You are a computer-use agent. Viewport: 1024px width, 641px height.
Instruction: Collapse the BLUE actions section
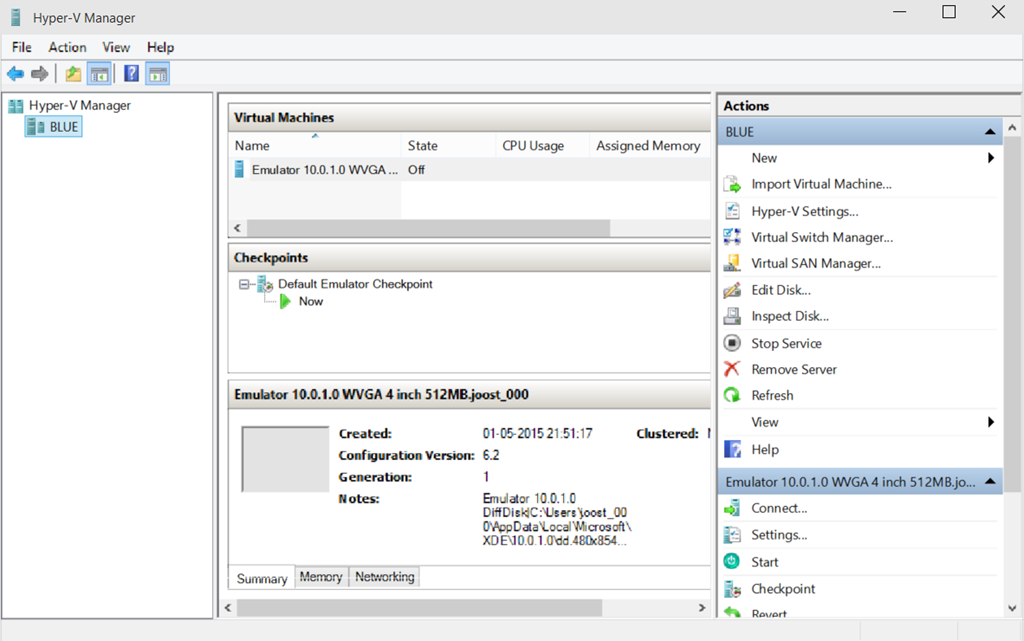(x=990, y=132)
